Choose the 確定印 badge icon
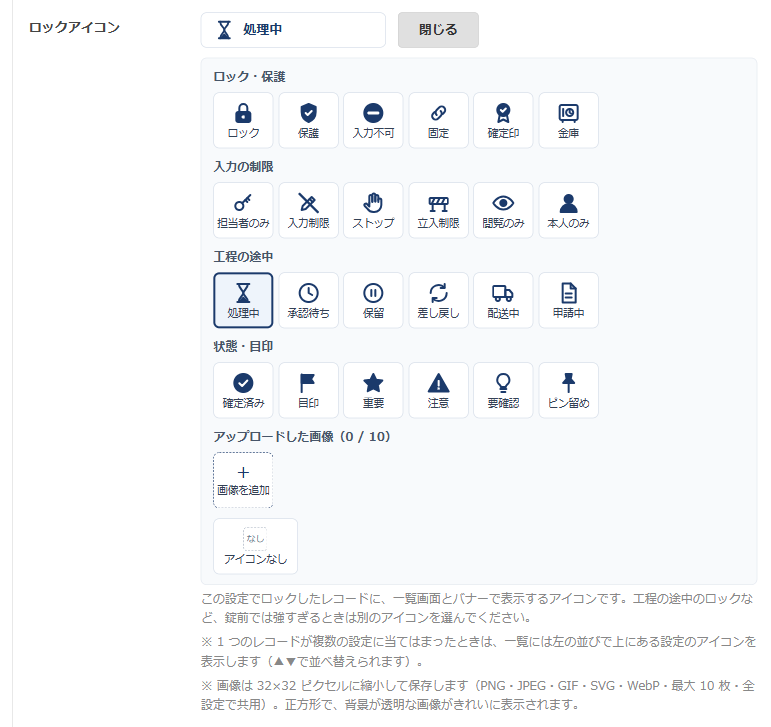 (503, 120)
